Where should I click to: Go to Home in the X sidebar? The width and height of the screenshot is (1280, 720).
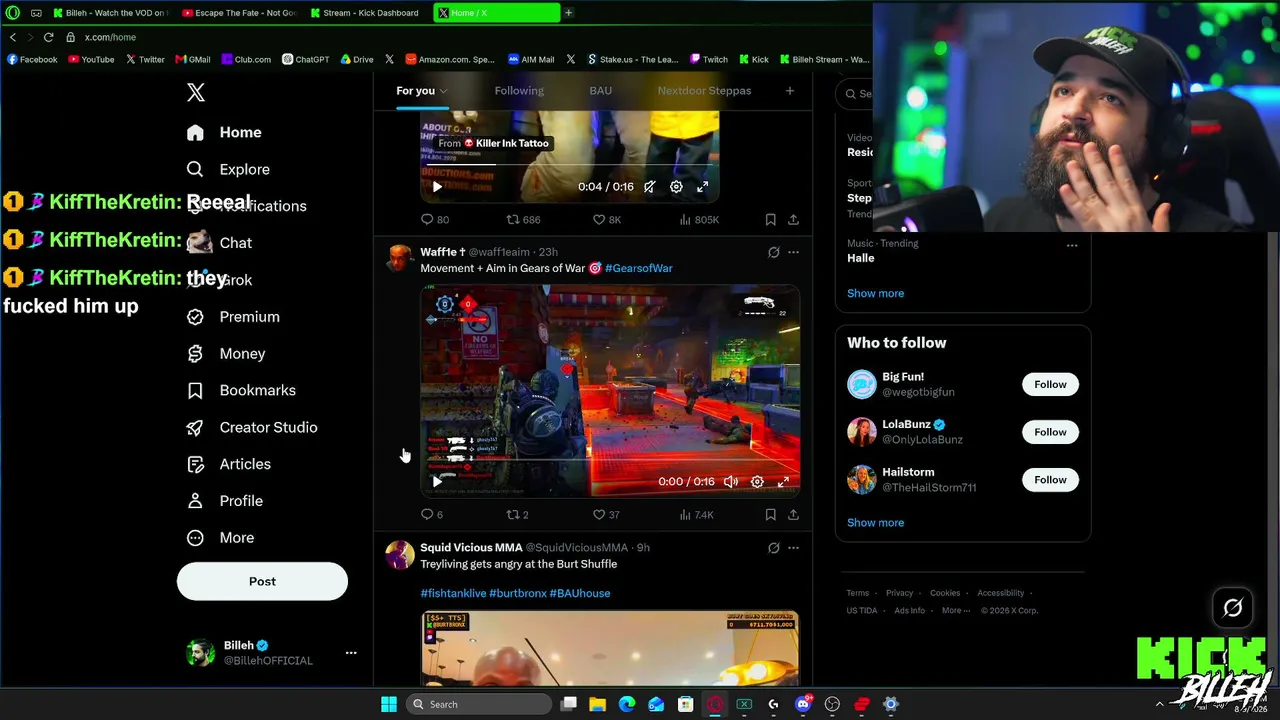224,132
